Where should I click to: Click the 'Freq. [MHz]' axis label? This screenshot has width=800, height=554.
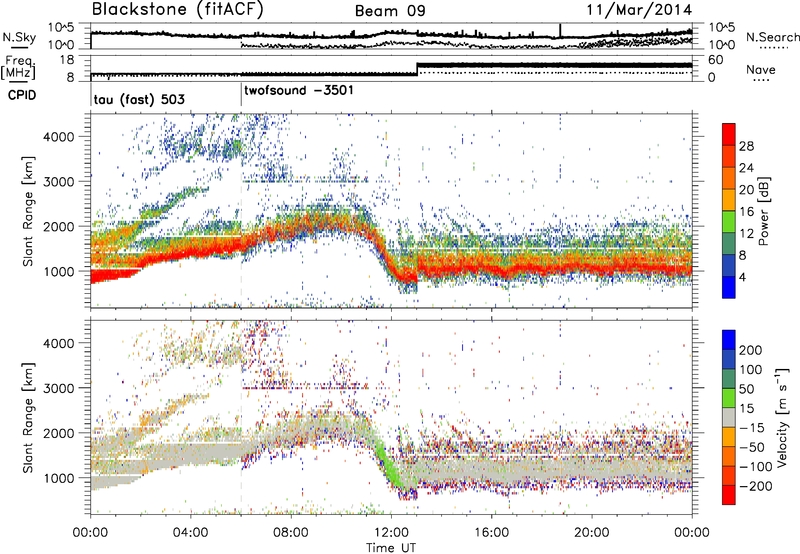(18, 68)
